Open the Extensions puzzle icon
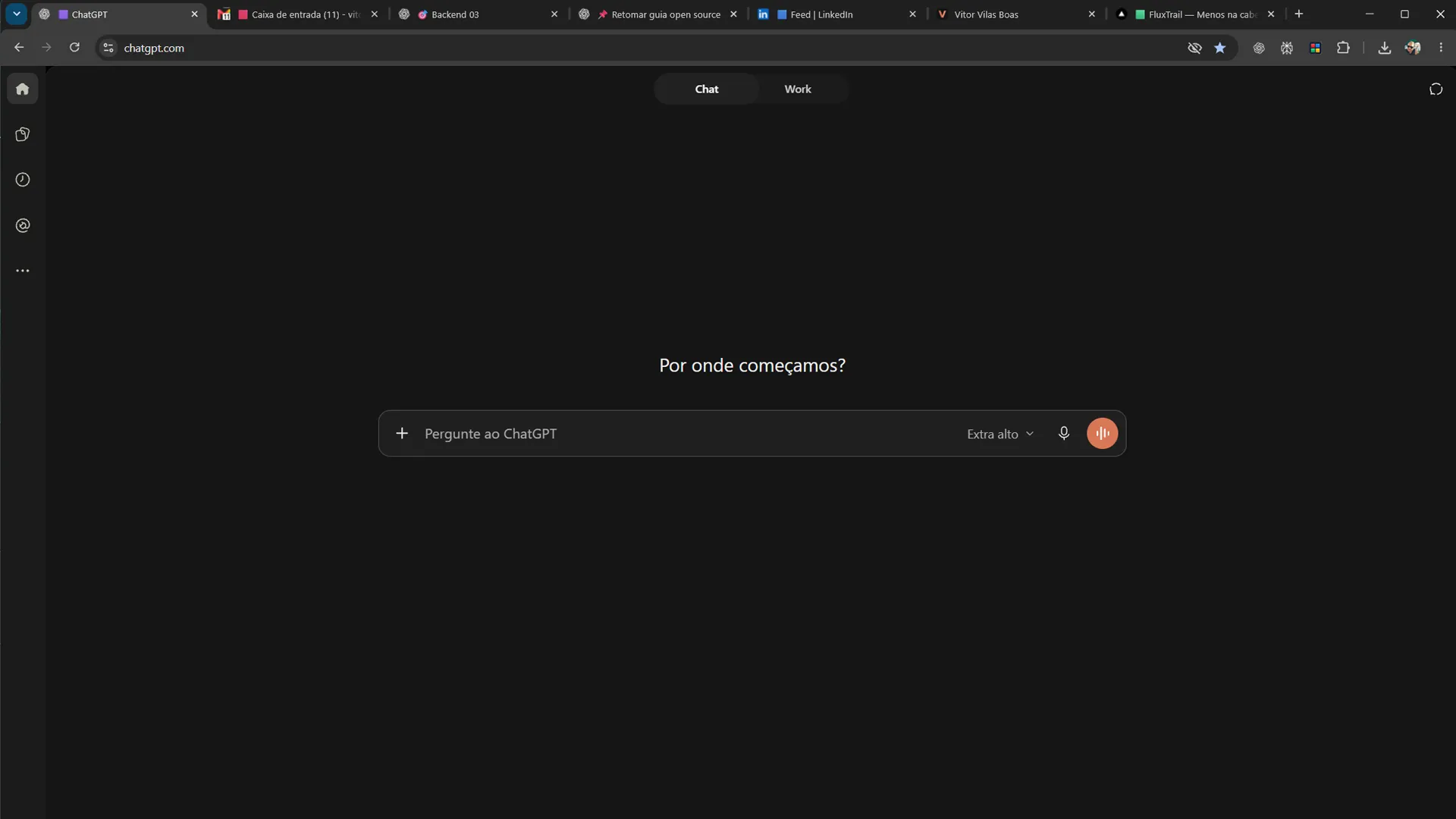Viewport: 1456px width, 819px height. click(1343, 48)
